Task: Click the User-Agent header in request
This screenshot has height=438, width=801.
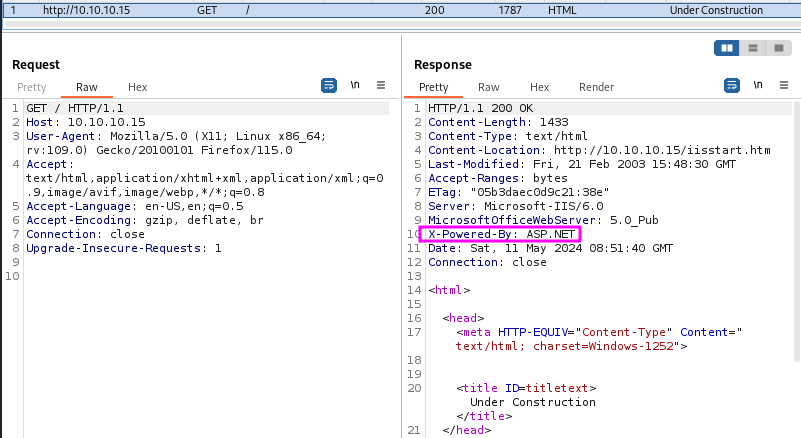Action: point(176,143)
